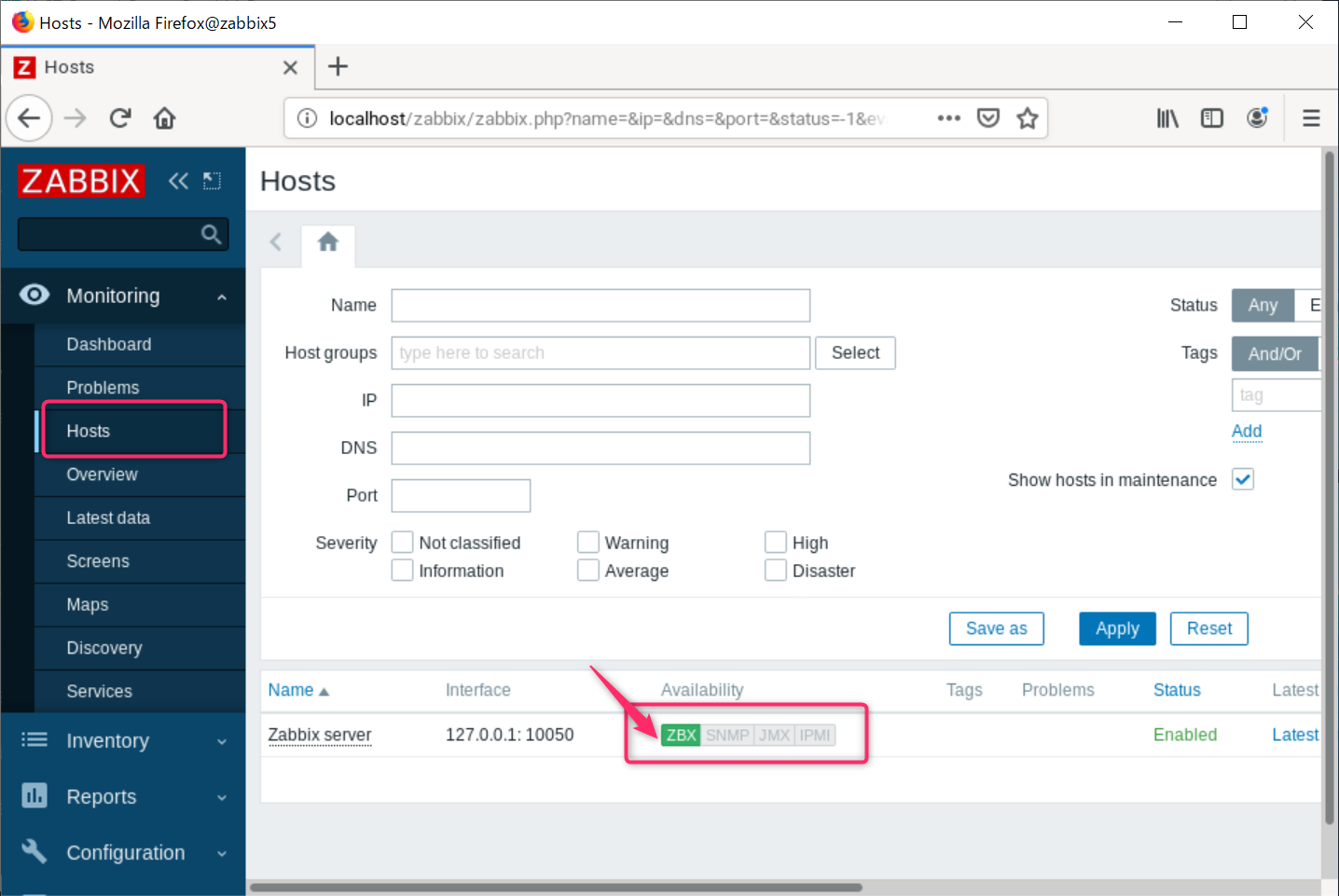Click the Save as button
This screenshot has width=1339, height=896.
coord(996,628)
